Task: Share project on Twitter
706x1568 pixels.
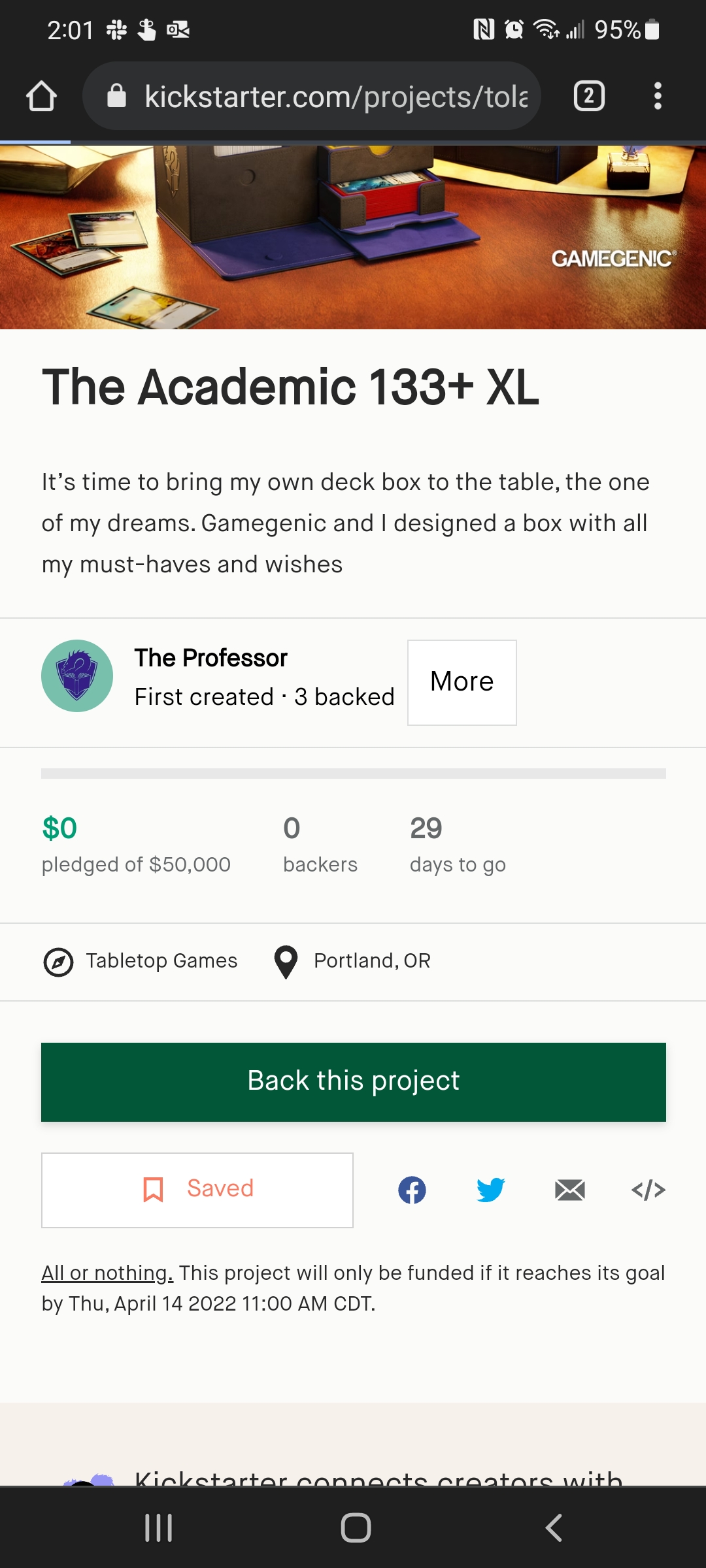Action: (x=490, y=1190)
